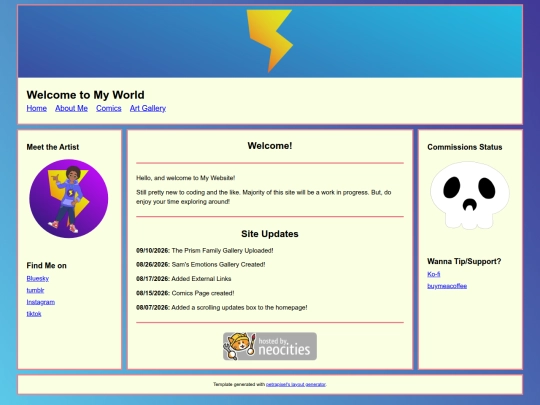This screenshot has width=540, height=405.
Task: Open the Instagram link
Action: (x=41, y=302)
